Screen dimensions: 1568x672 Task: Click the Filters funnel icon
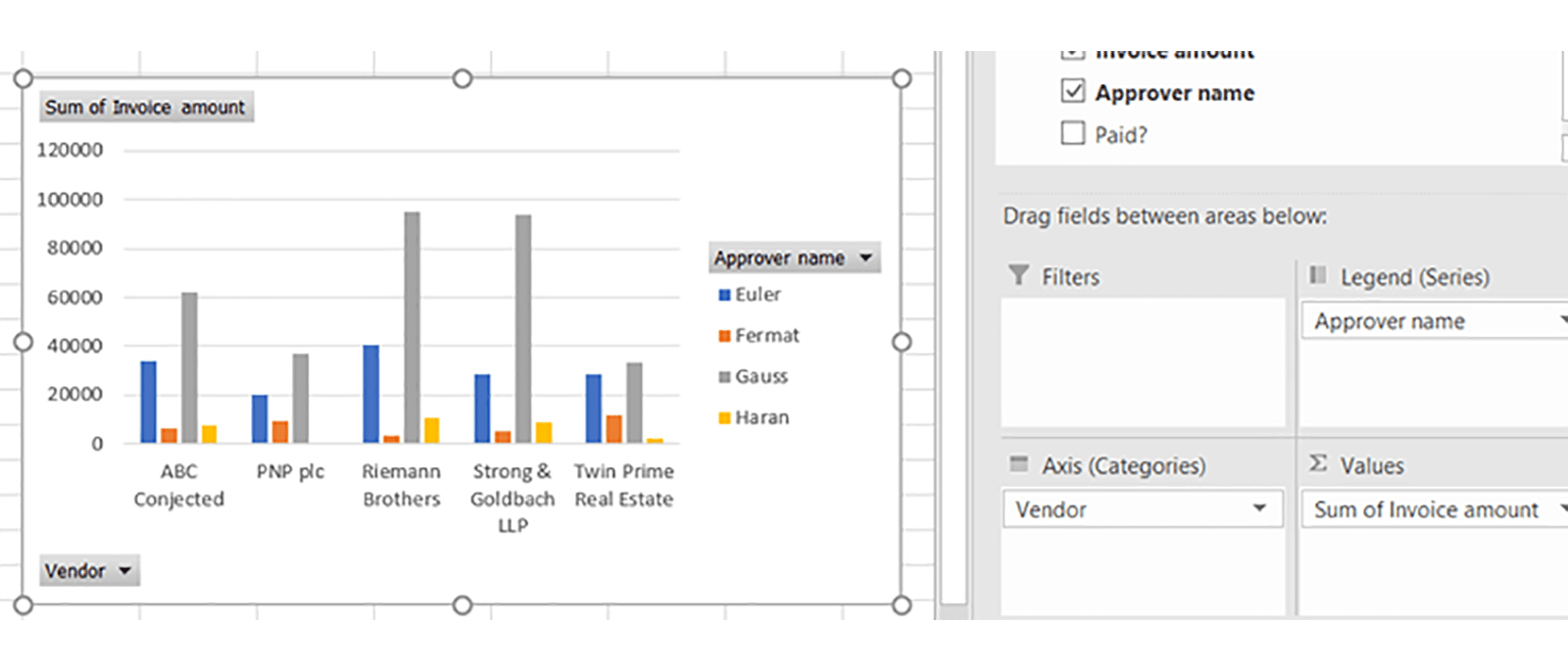tap(1019, 275)
